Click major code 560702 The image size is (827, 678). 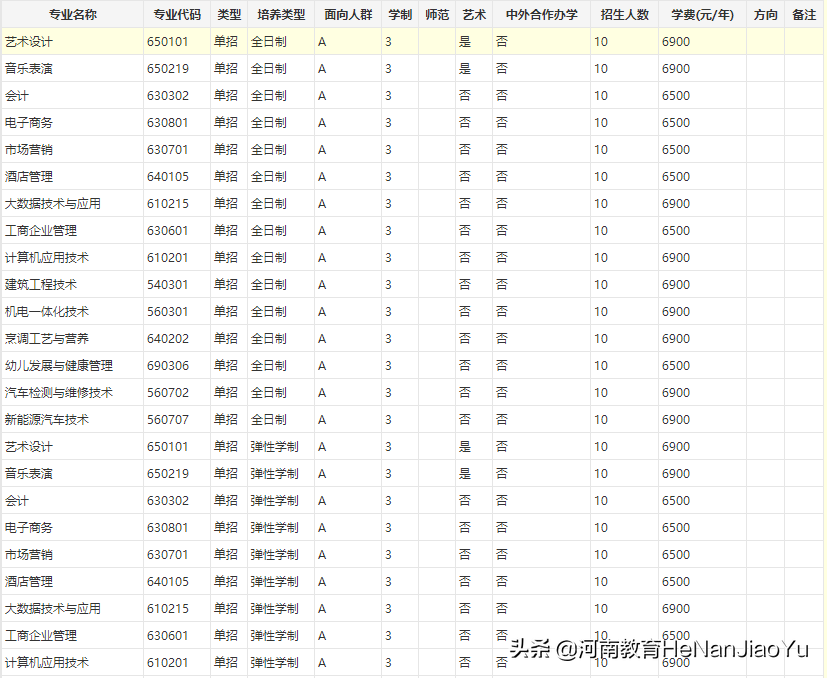pos(168,393)
